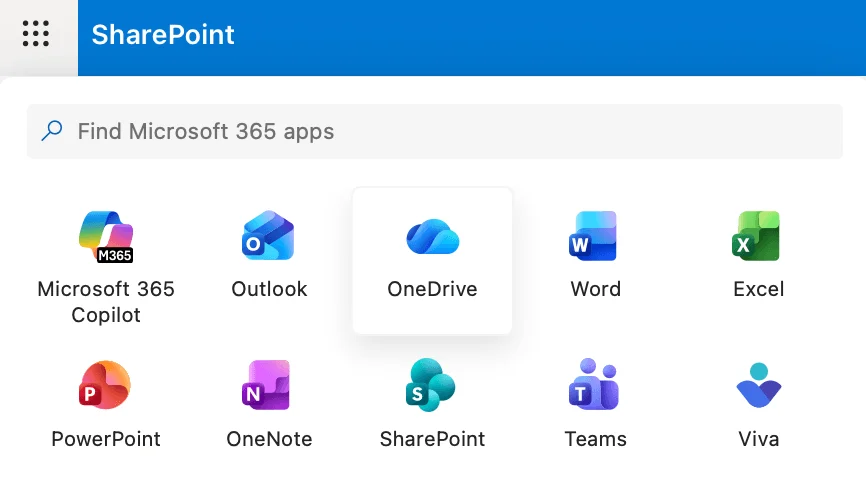Click the 'OneDrive' label text
This screenshot has width=866, height=492.
pos(432,289)
